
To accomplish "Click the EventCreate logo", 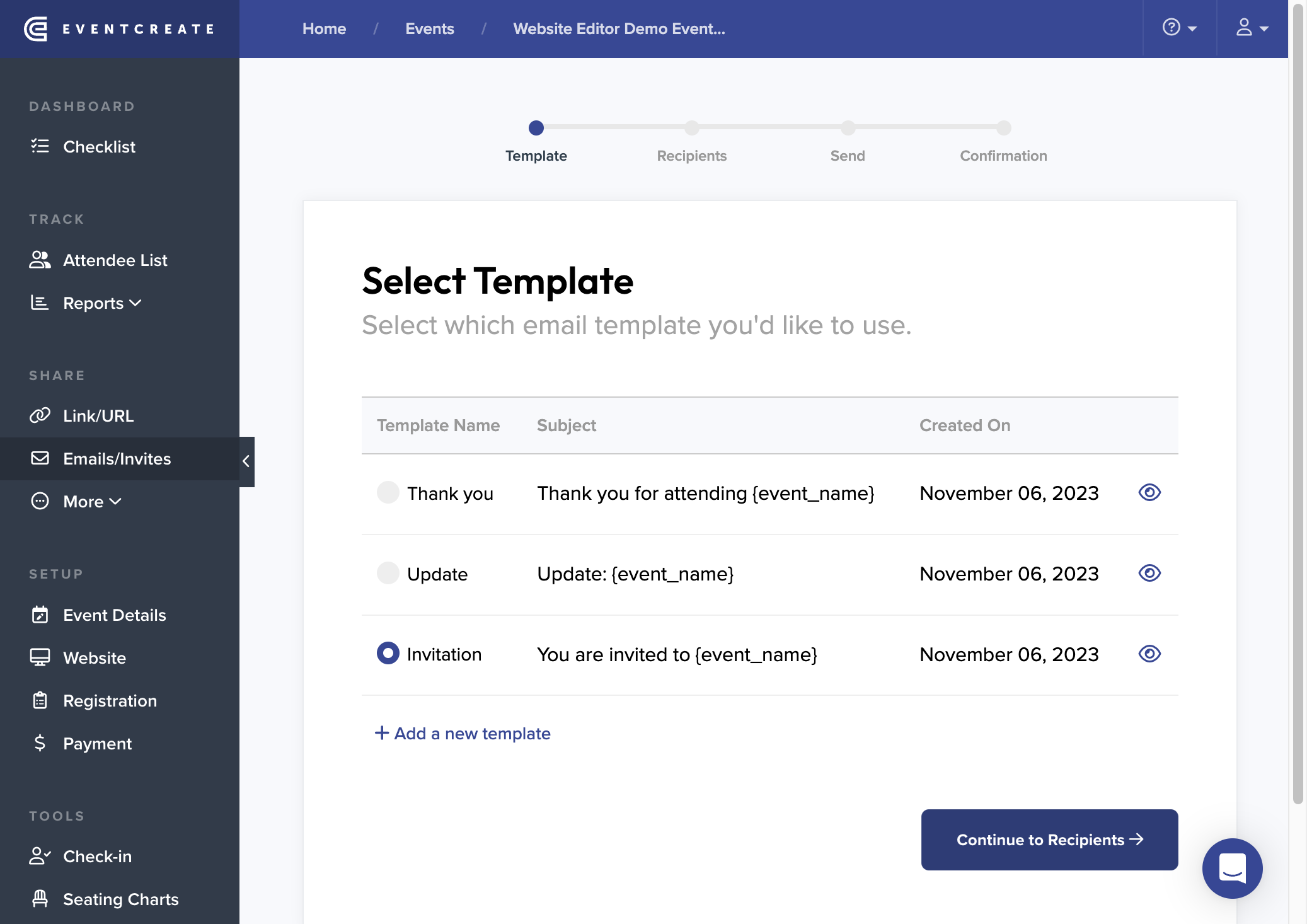I will pos(120,29).
